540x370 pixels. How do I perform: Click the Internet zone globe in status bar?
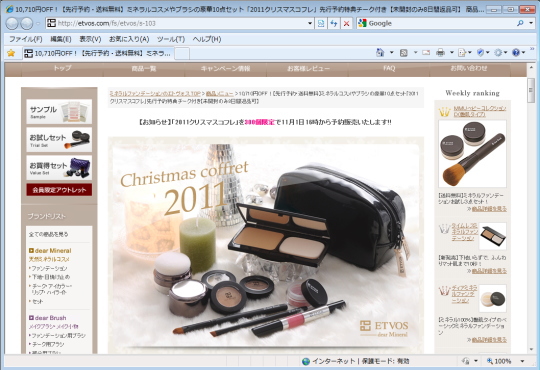pos(306,361)
